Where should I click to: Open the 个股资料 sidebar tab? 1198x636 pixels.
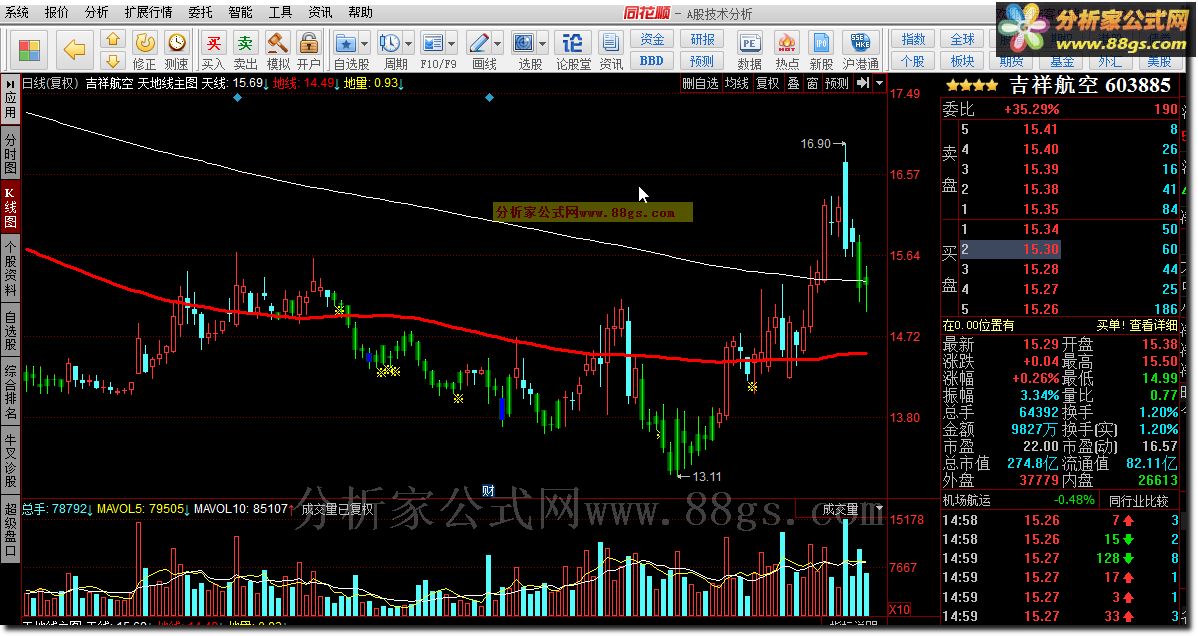coord(11,270)
